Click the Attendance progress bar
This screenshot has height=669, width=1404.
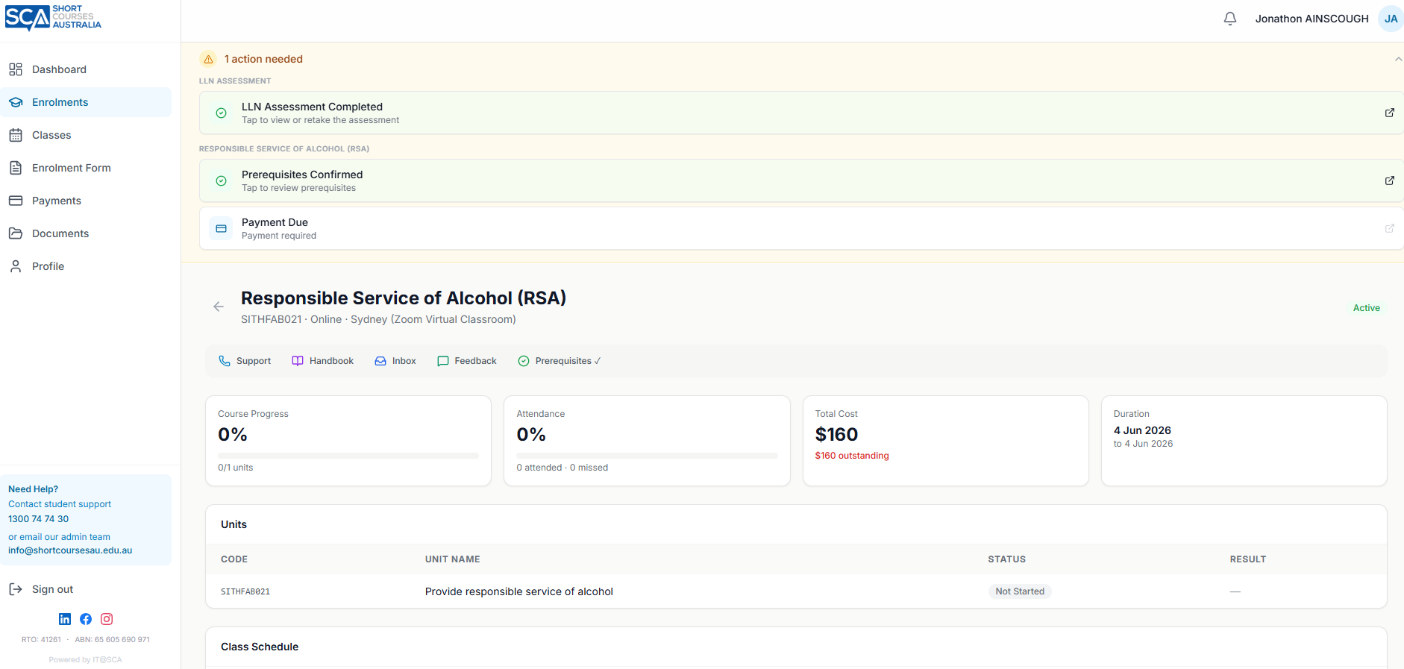647,455
